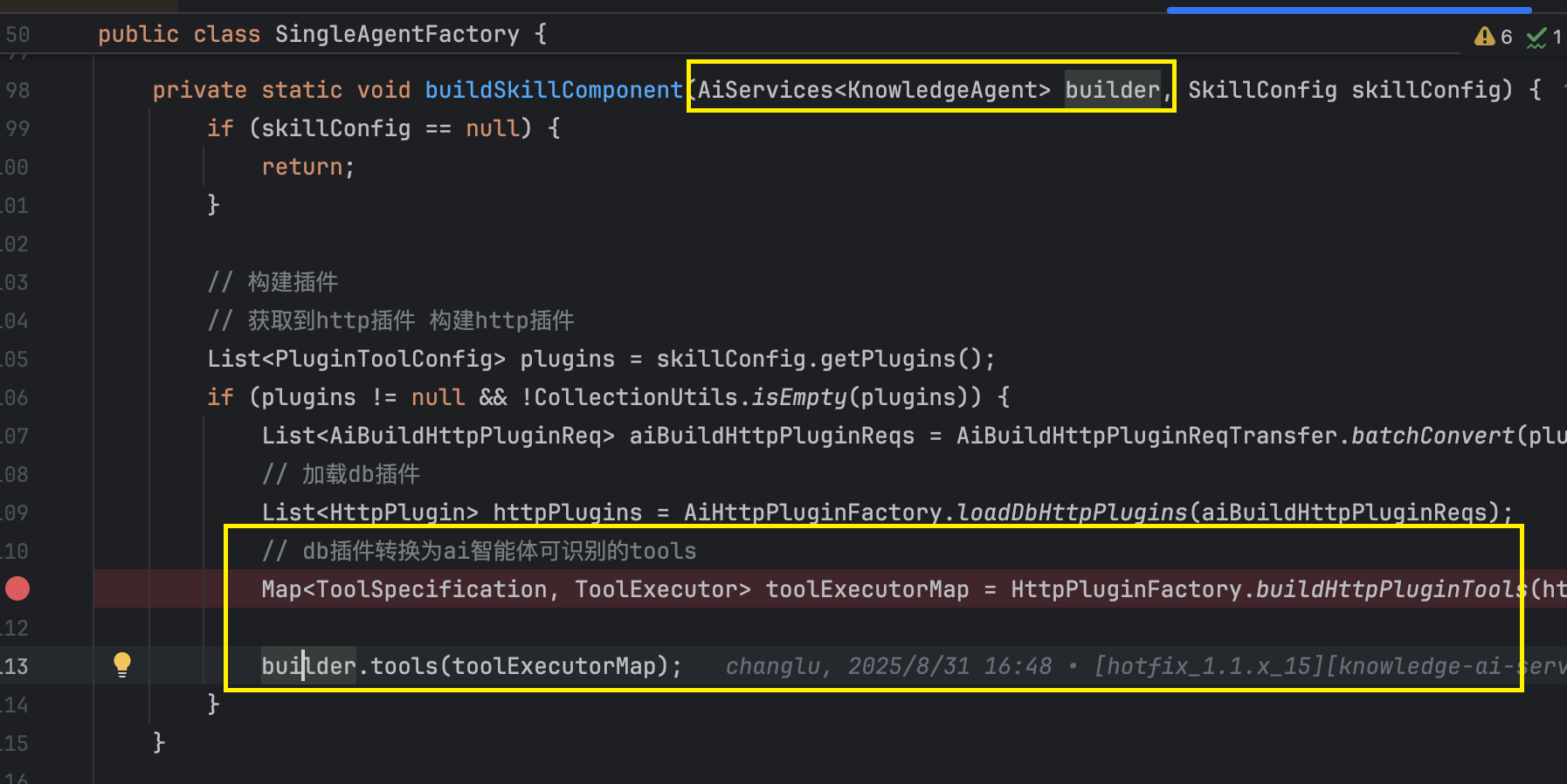Screen dimensions: 1567x784
Task: Click the 'return;' statement
Action: [308, 167]
